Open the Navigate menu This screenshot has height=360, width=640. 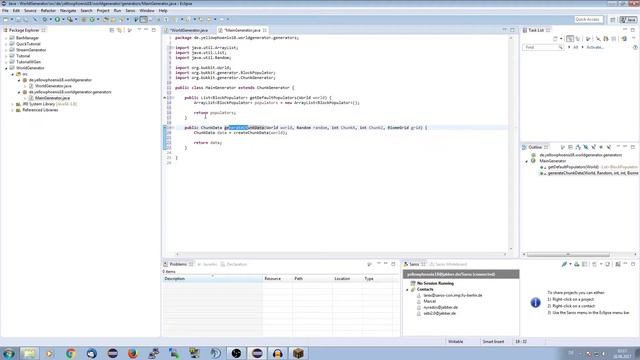68,11
